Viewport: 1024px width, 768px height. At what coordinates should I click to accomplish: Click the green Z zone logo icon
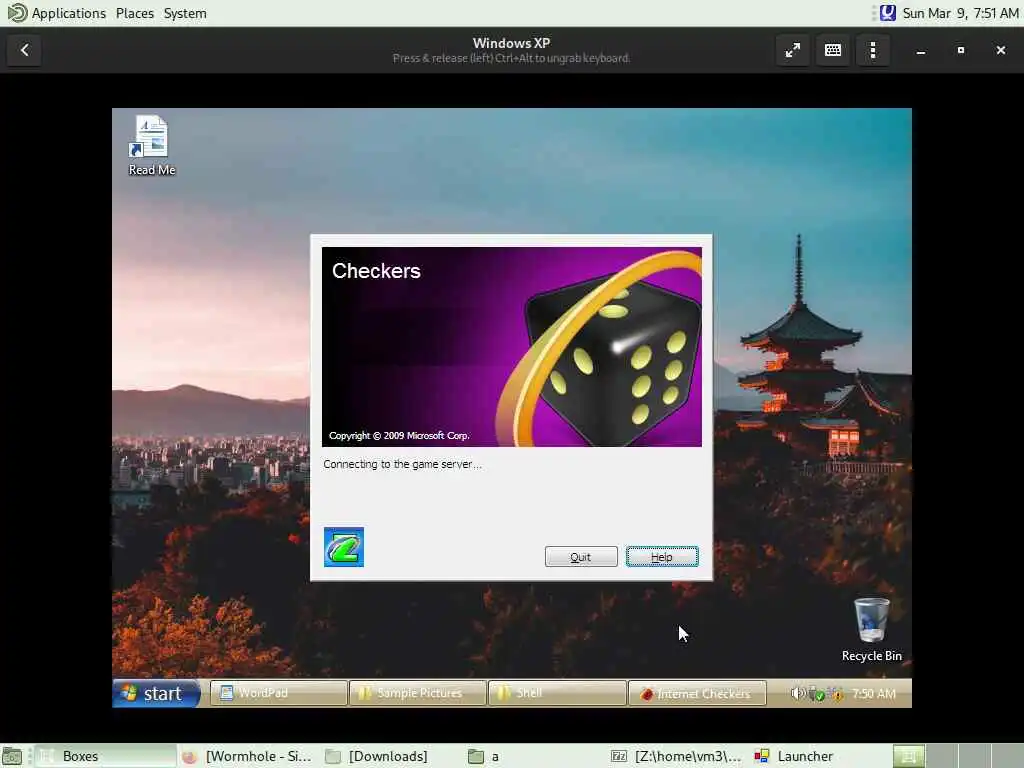tap(344, 547)
